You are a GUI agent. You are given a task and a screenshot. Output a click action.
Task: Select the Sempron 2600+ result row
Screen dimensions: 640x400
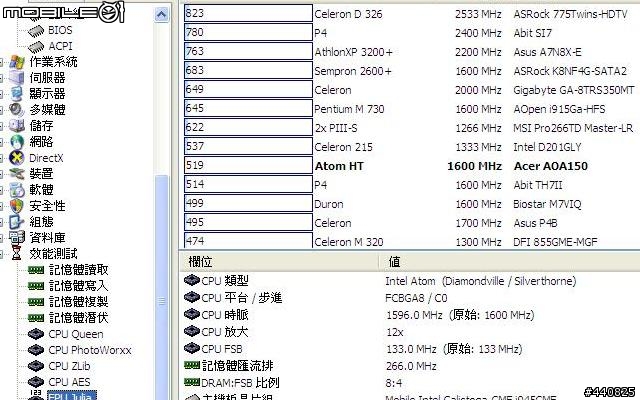pos(410,71)
